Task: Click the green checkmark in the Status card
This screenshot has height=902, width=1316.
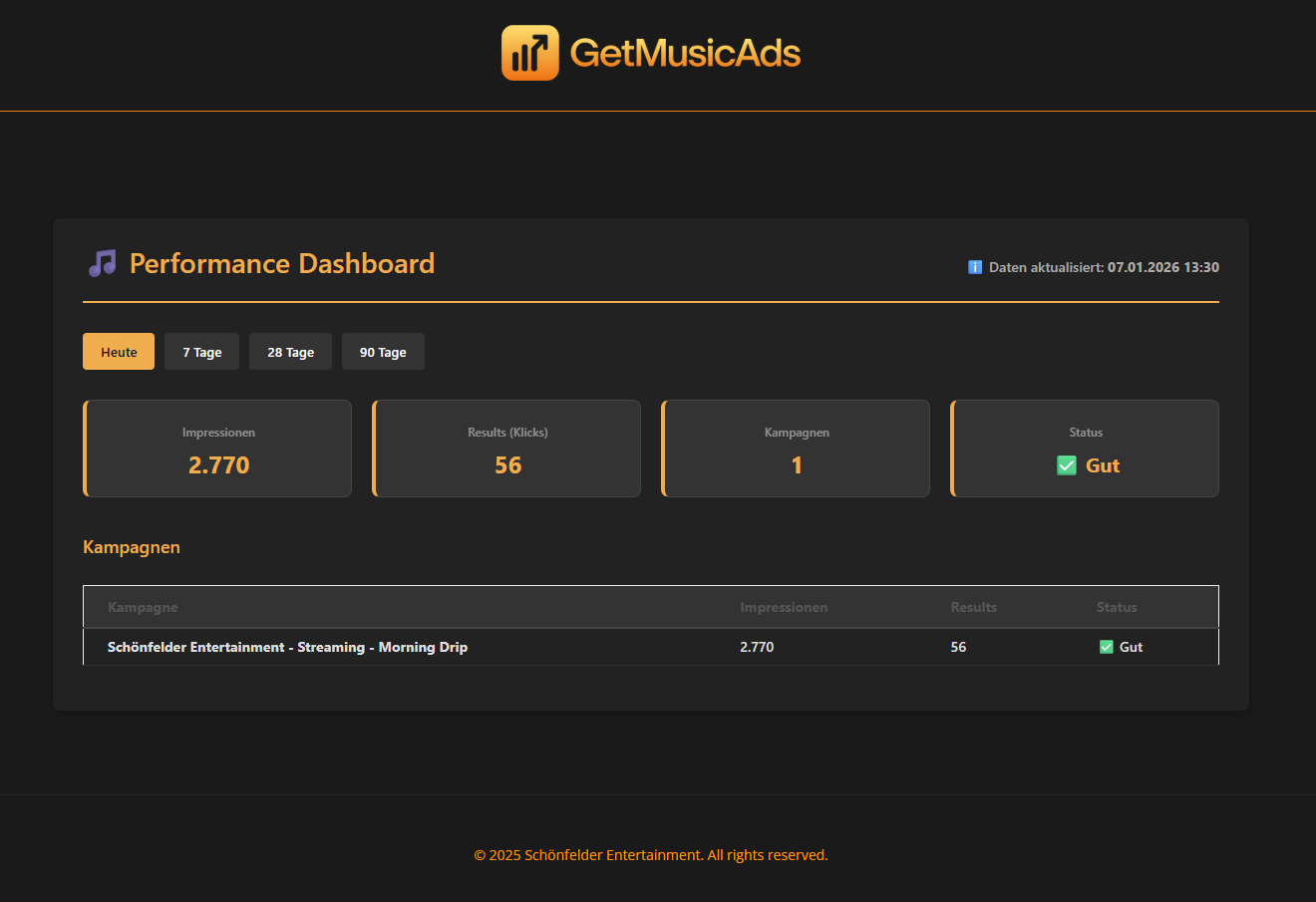Action: pyautogui.click(x=1066, y=464)
